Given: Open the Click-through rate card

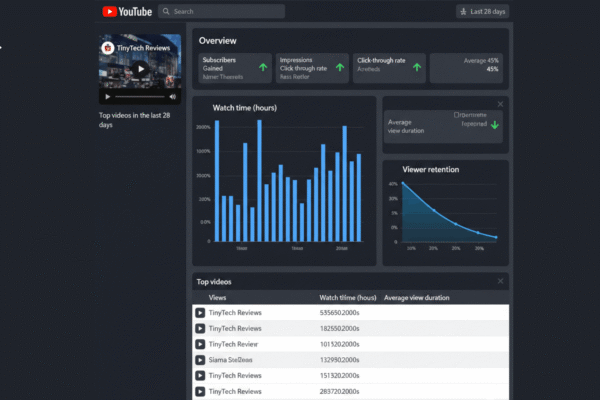Looking at the screenshot, I should point(389,68).
